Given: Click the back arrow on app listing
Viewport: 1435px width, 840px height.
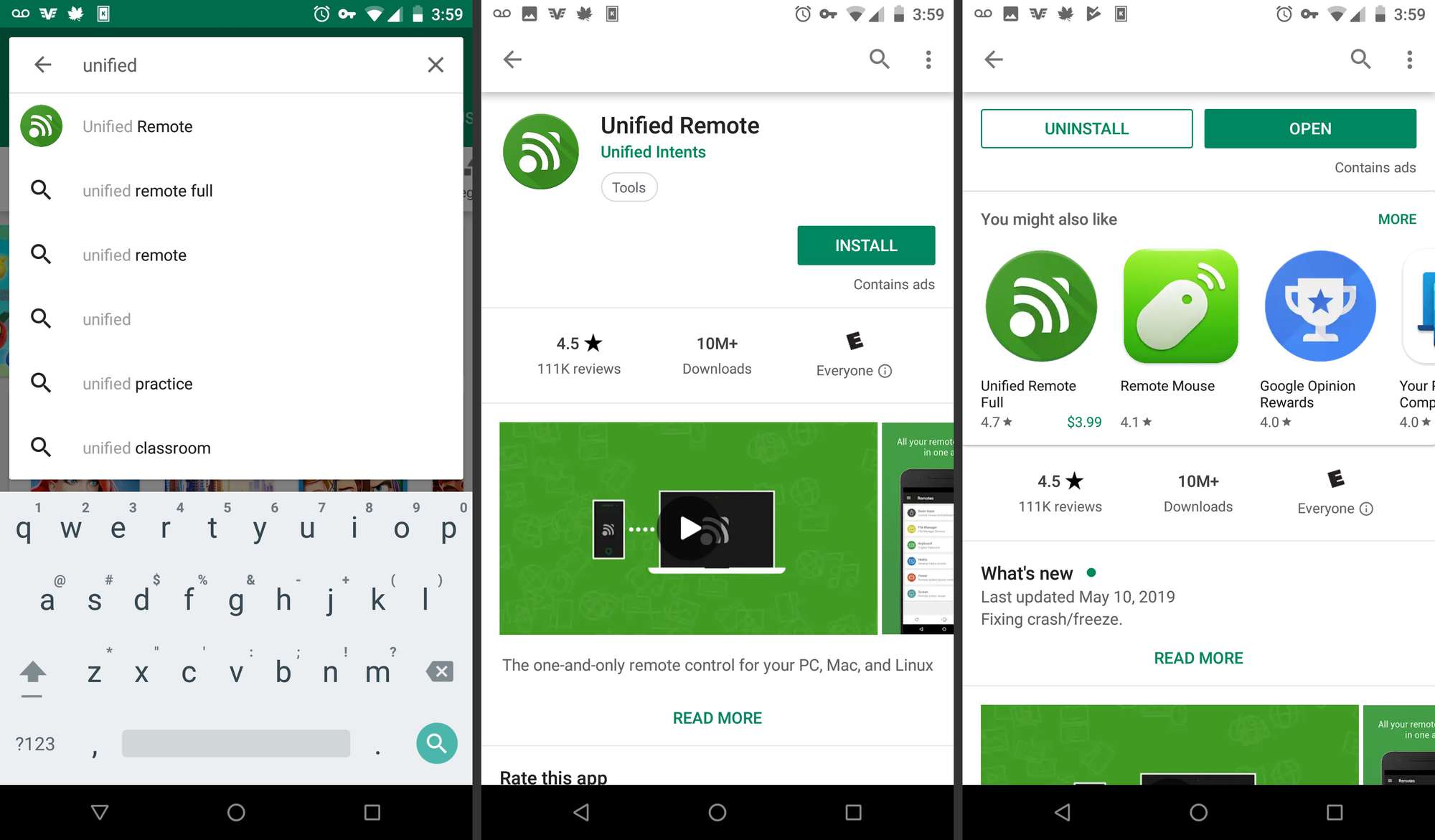Looking at the screenshot, I should 512,58.
